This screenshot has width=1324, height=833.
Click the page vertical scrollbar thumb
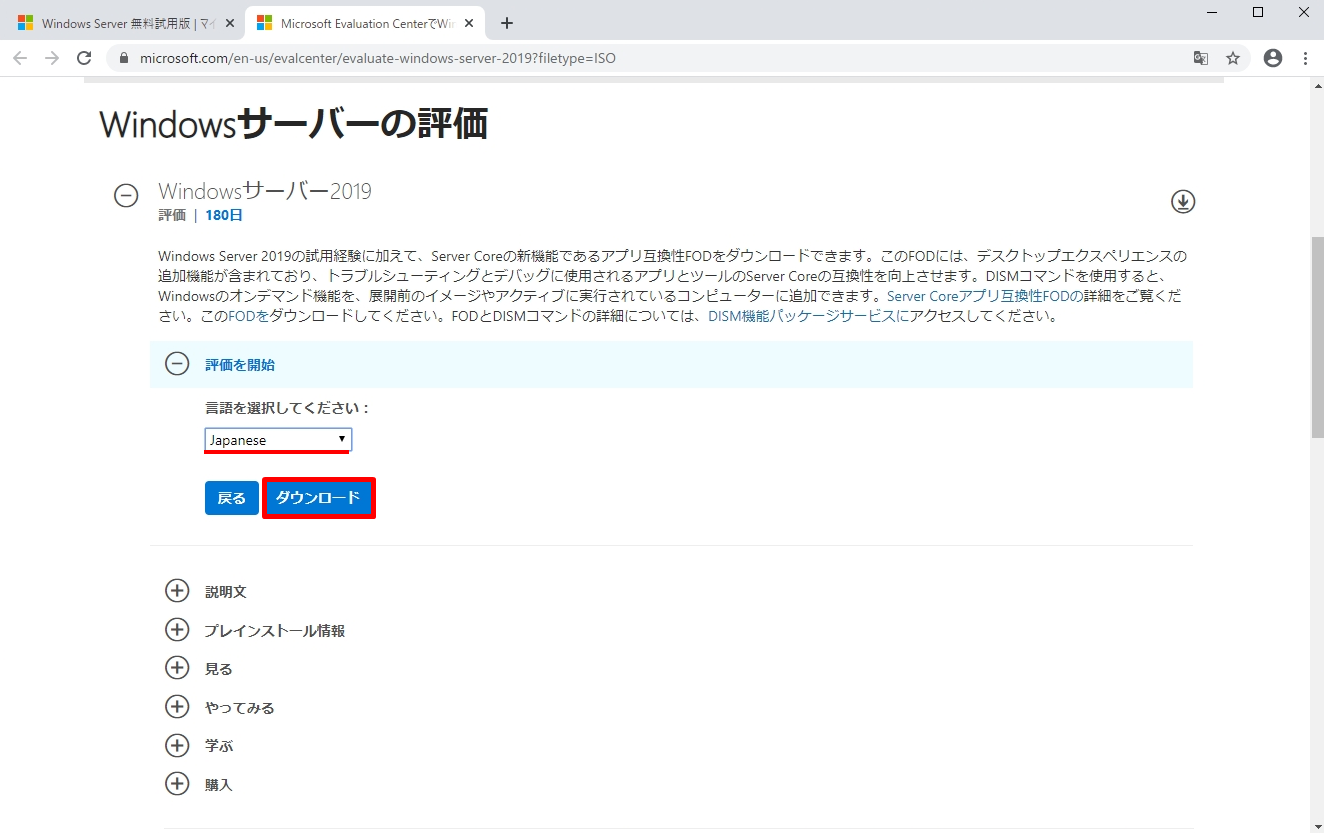pyautogui.click(x=1317, y=337)
